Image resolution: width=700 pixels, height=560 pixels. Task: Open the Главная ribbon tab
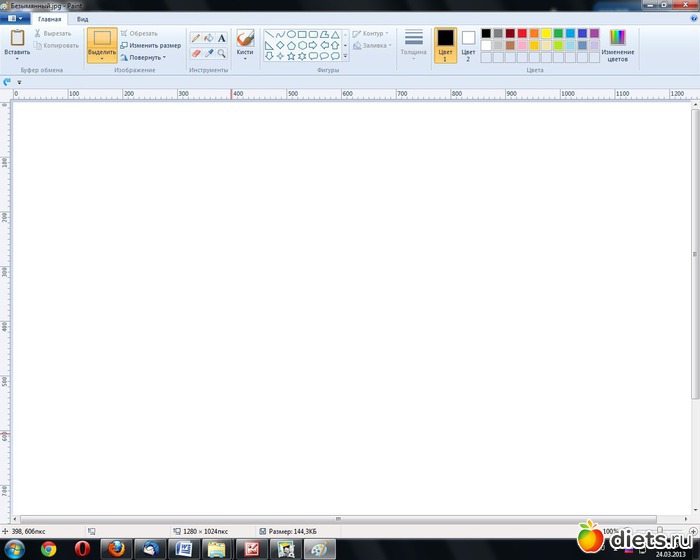[49, 19]
